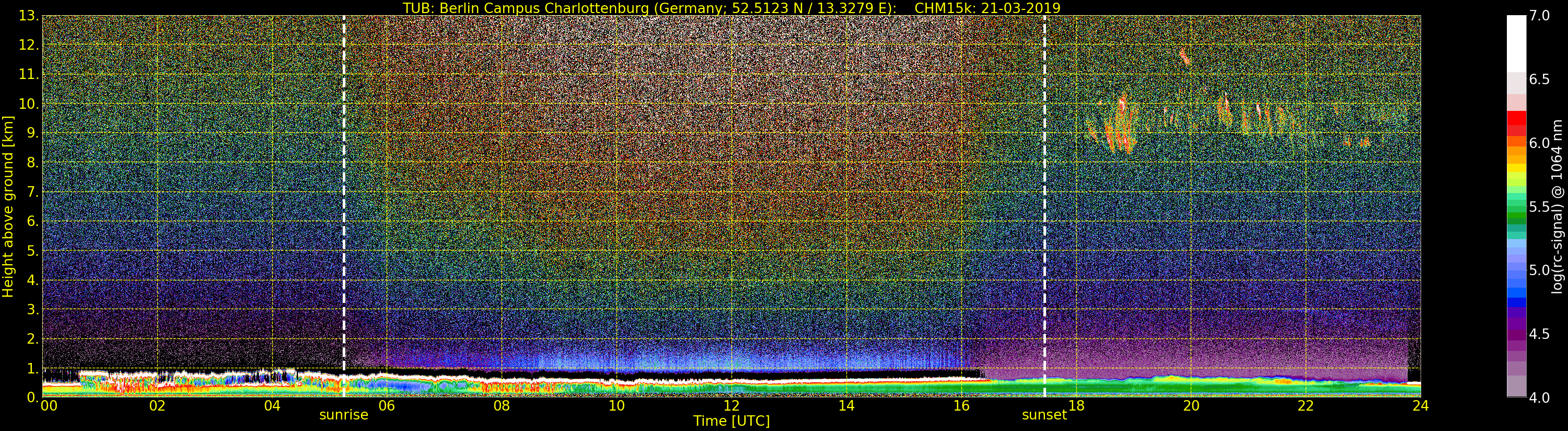1568x431 pixels.
Task: Click the y-axis tick label '2.'
Action: pyautogui.click(x=33, y=338)
